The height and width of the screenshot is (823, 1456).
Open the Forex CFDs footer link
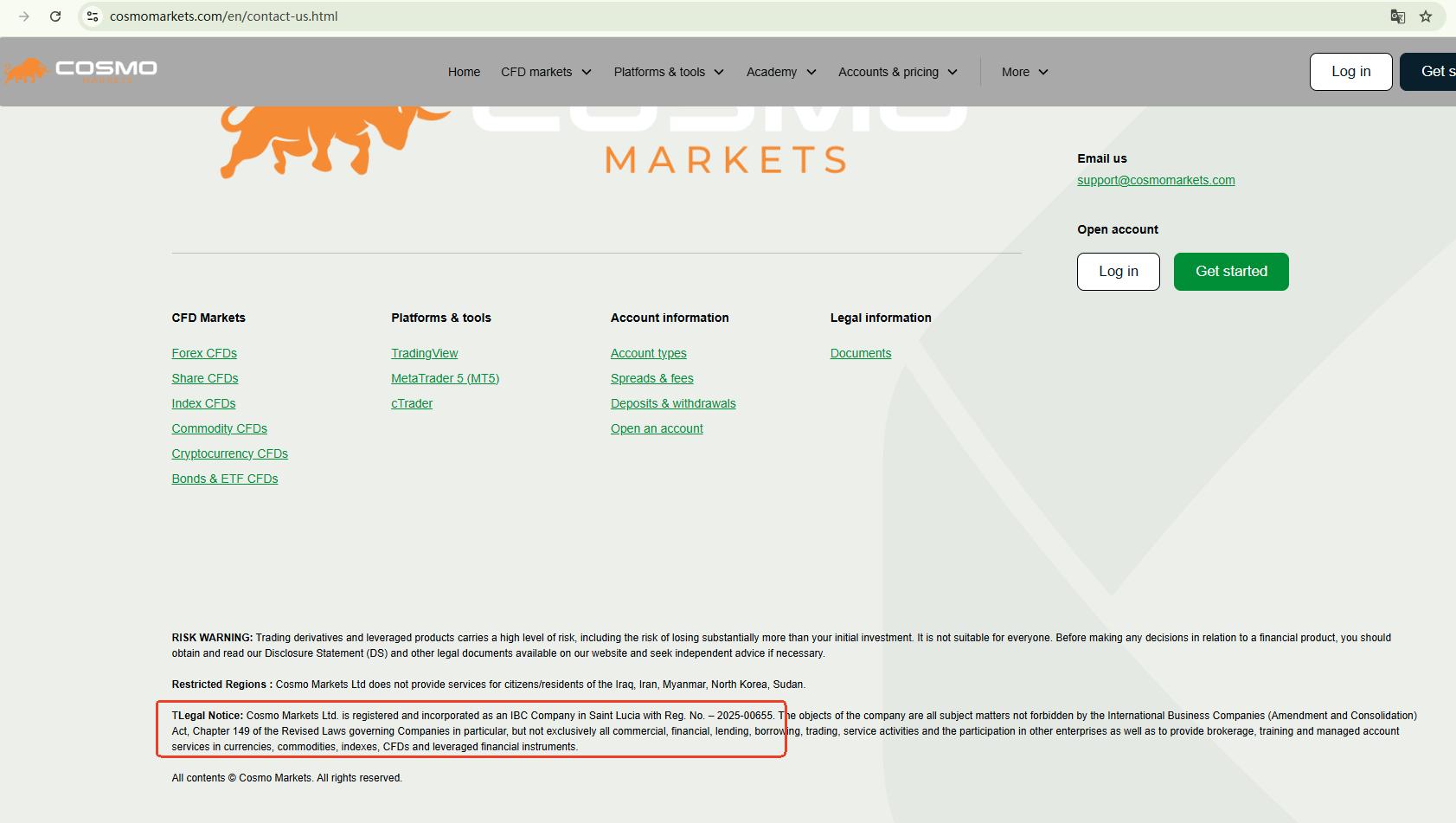(x=204, y=353)
